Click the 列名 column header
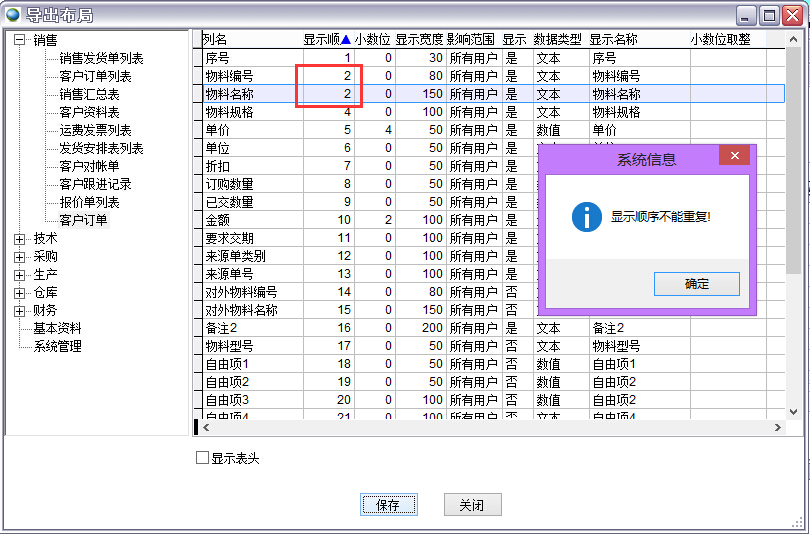The width and height of the screenshot is (810, 534). pyautogui.click(x=216, y=40)
